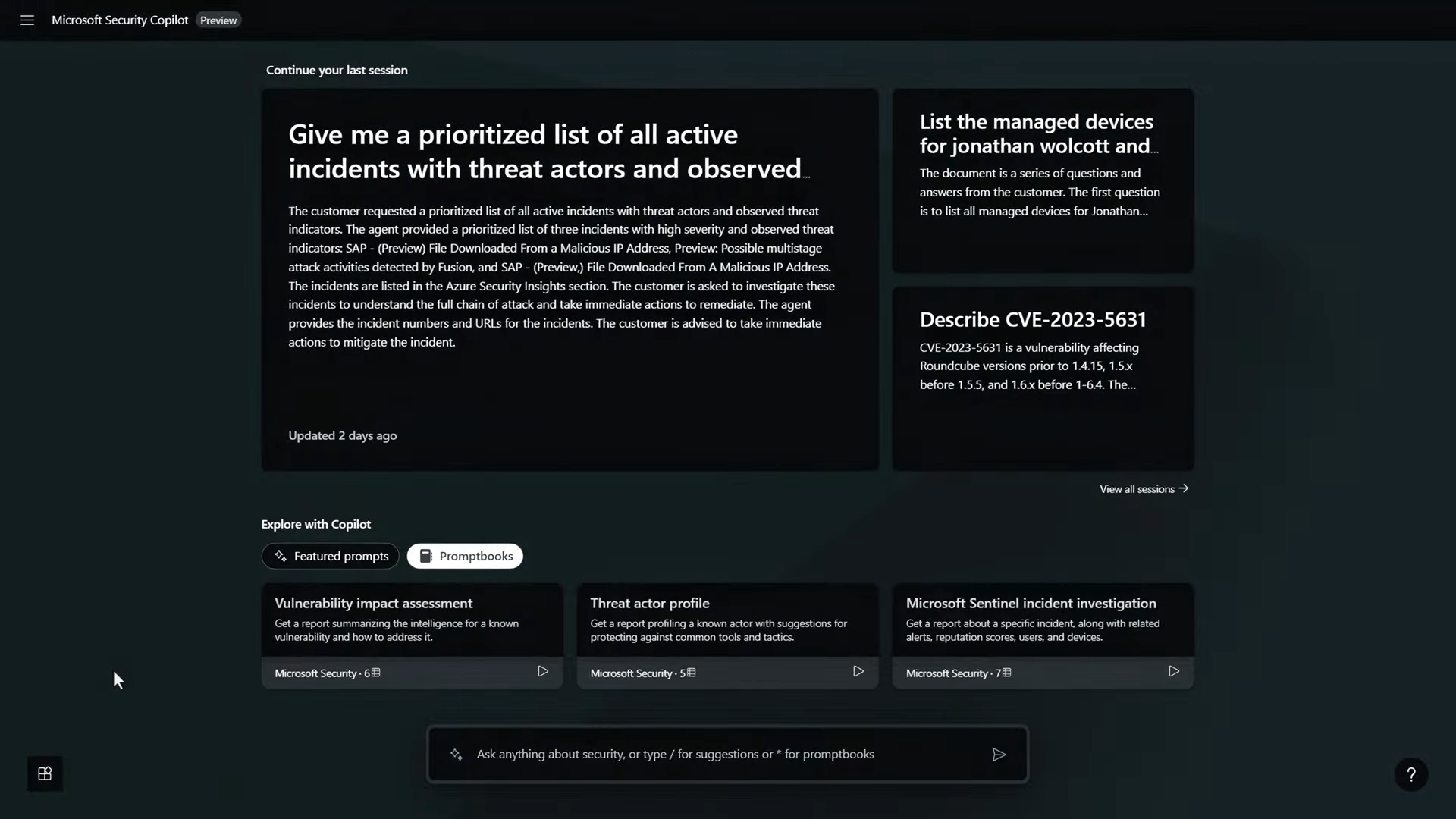Click the prompt input field to type
This screenshot has height=819, width=1456.
tap(727, 753)
